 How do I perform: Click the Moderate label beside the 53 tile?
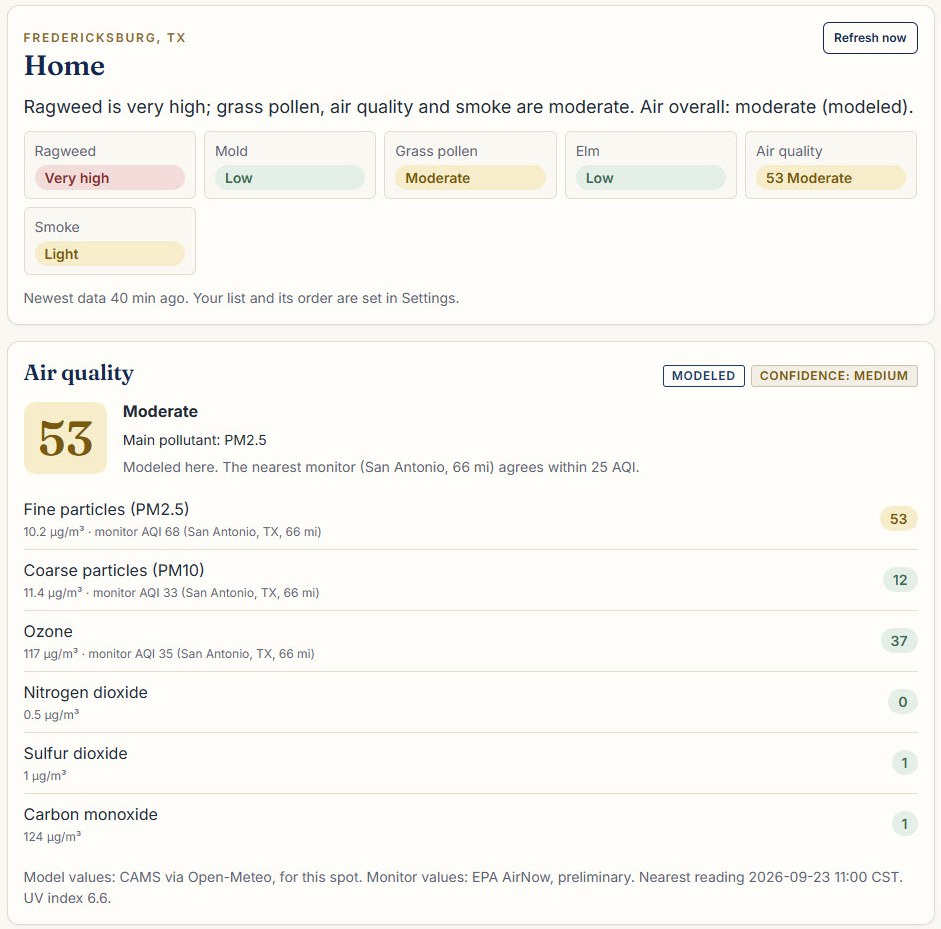[160, 412]
